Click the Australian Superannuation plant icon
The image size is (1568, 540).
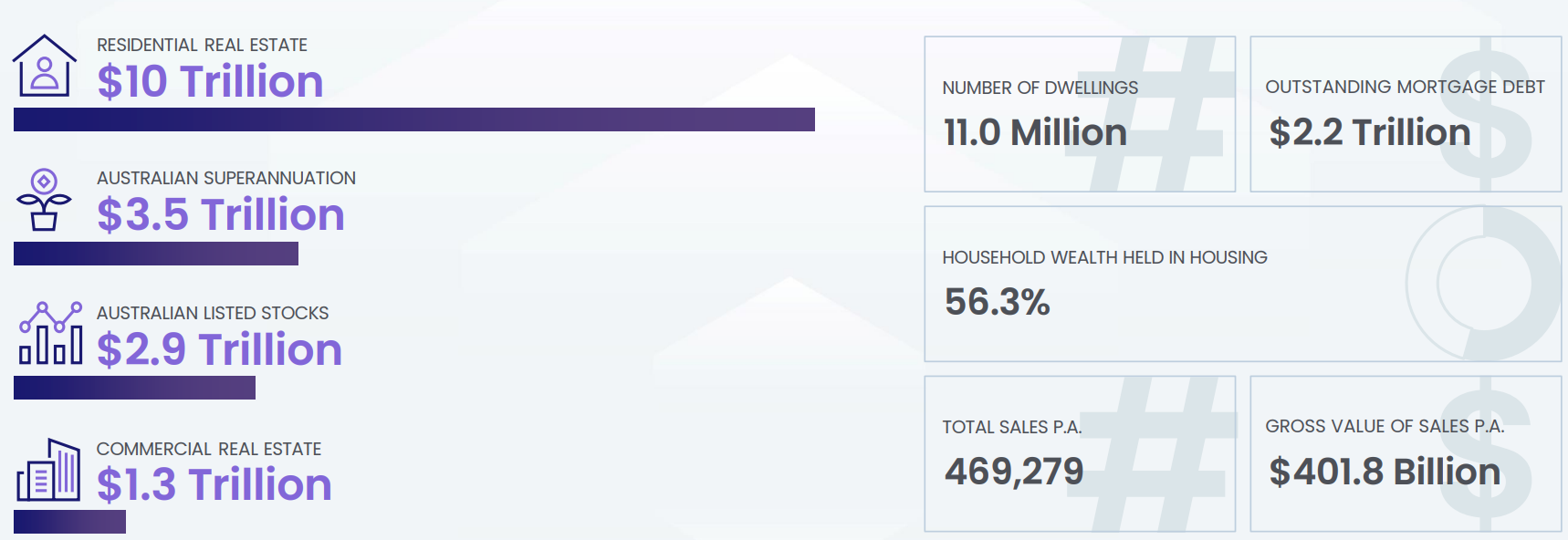[x=44, y=200]
